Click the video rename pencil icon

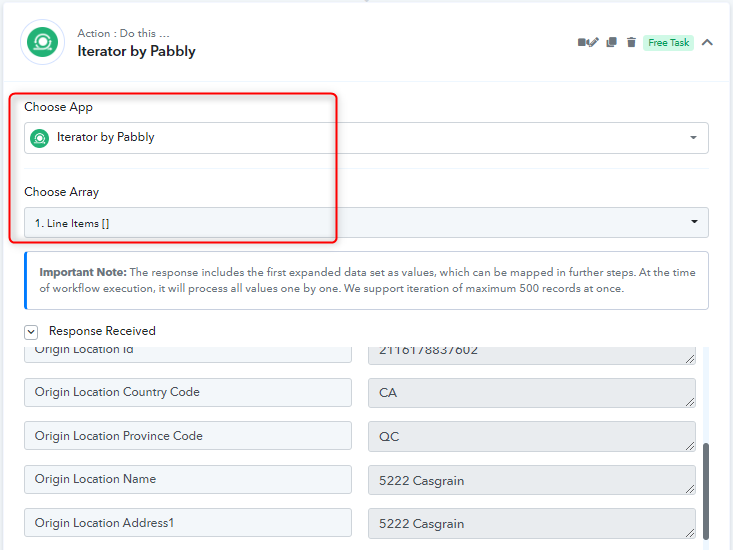coord(588,43)
